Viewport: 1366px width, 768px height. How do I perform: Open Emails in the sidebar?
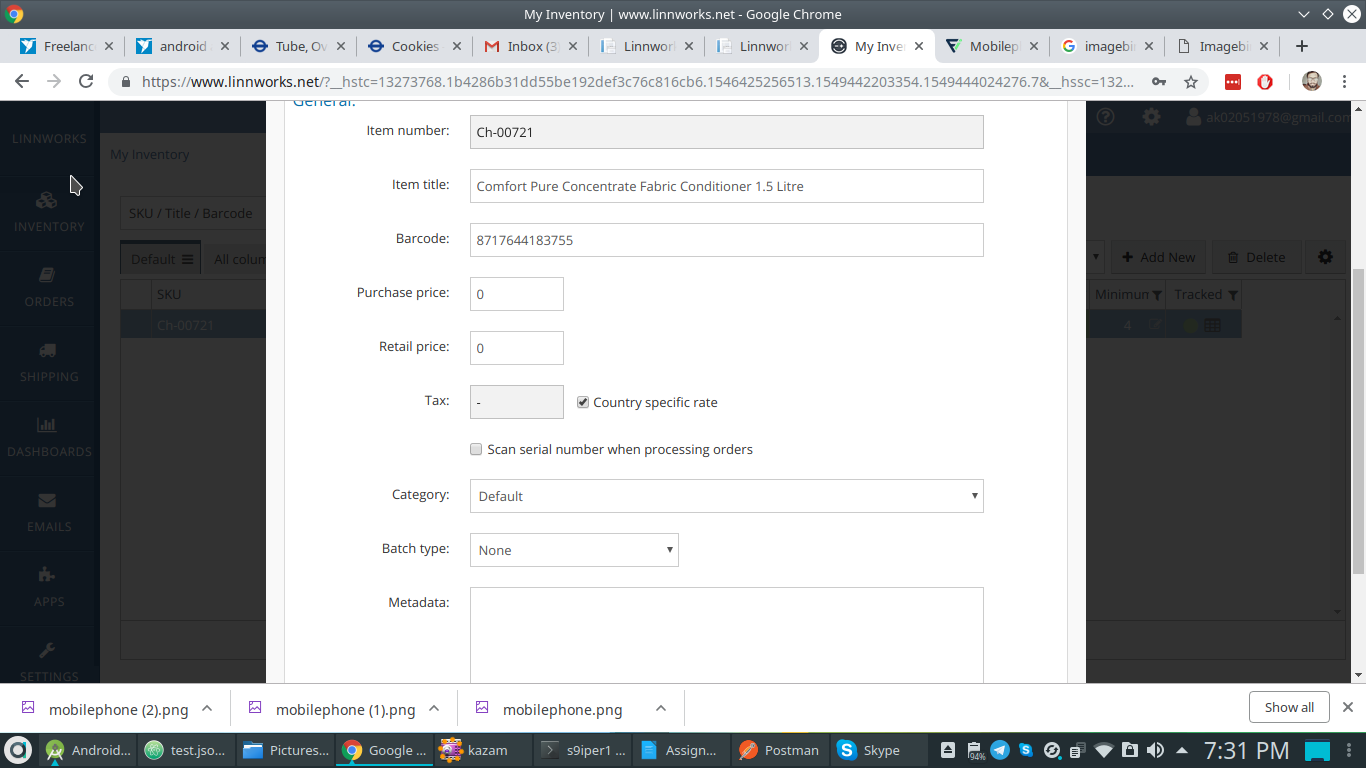(49, 513)
